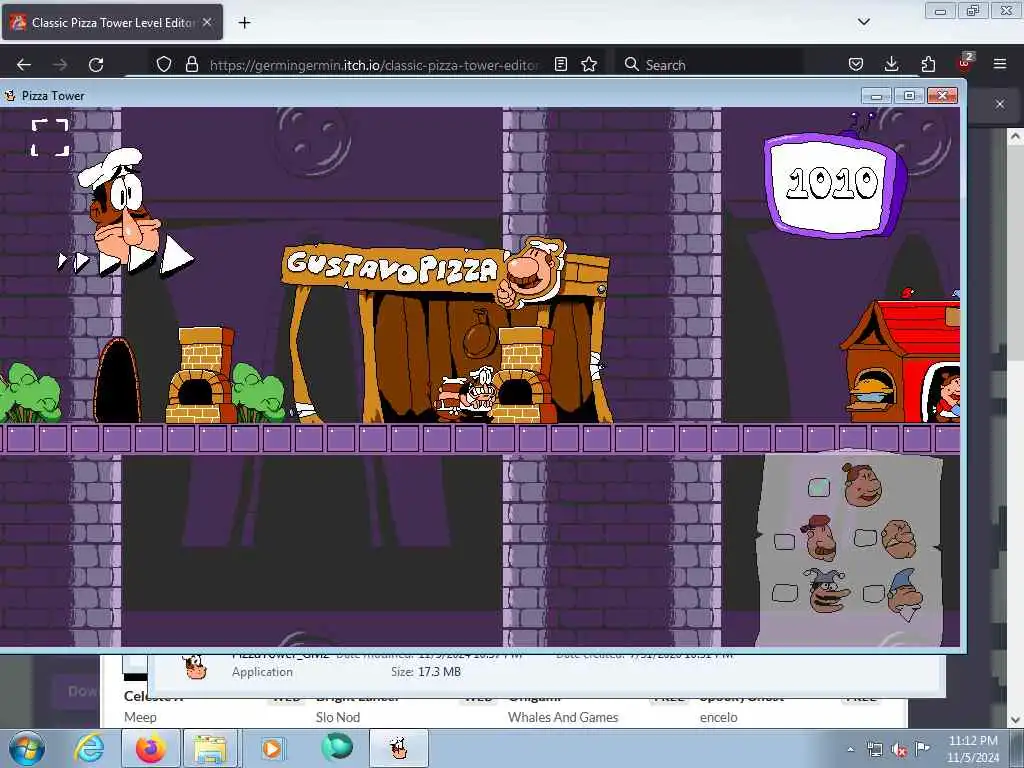Toggle reader view icon in address bar
The height and width of the screenshot is (768, 1024).
tap(560, 64)
